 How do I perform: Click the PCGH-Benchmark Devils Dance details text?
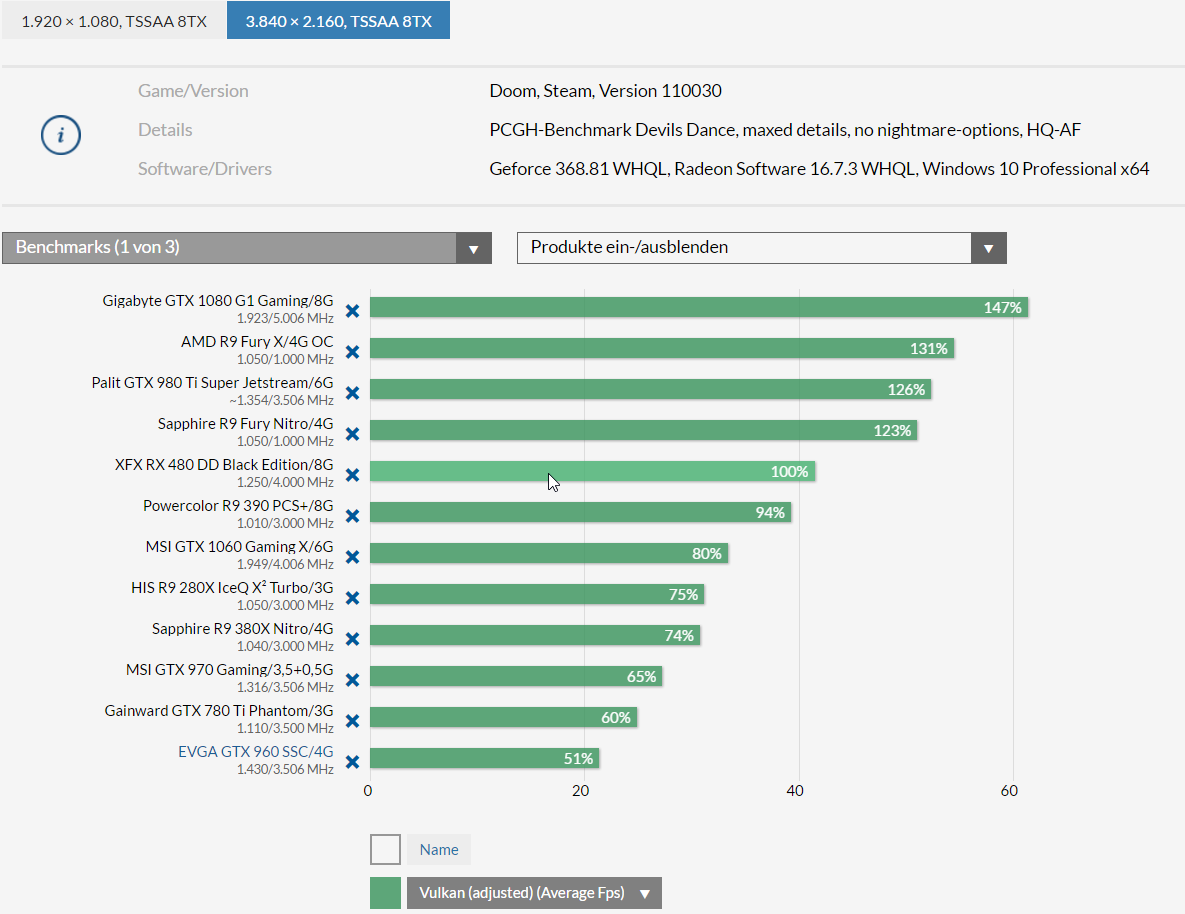(785, 130)
